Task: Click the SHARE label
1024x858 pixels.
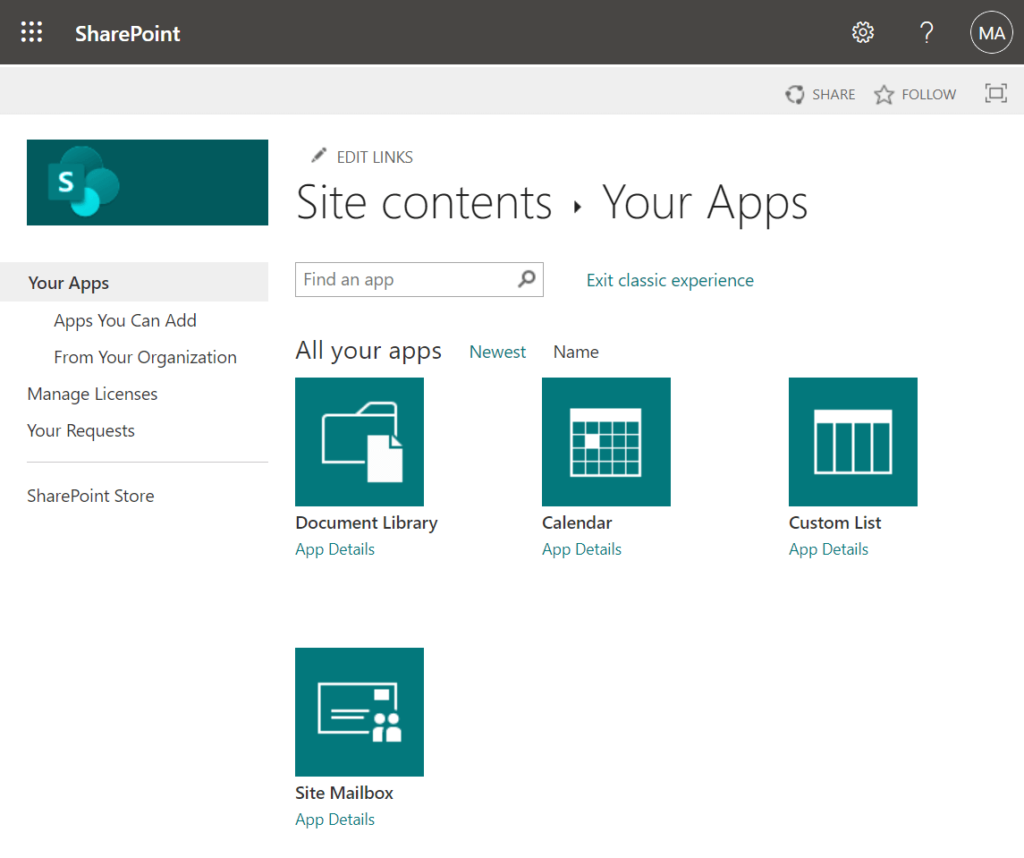Action: [833, 95]
